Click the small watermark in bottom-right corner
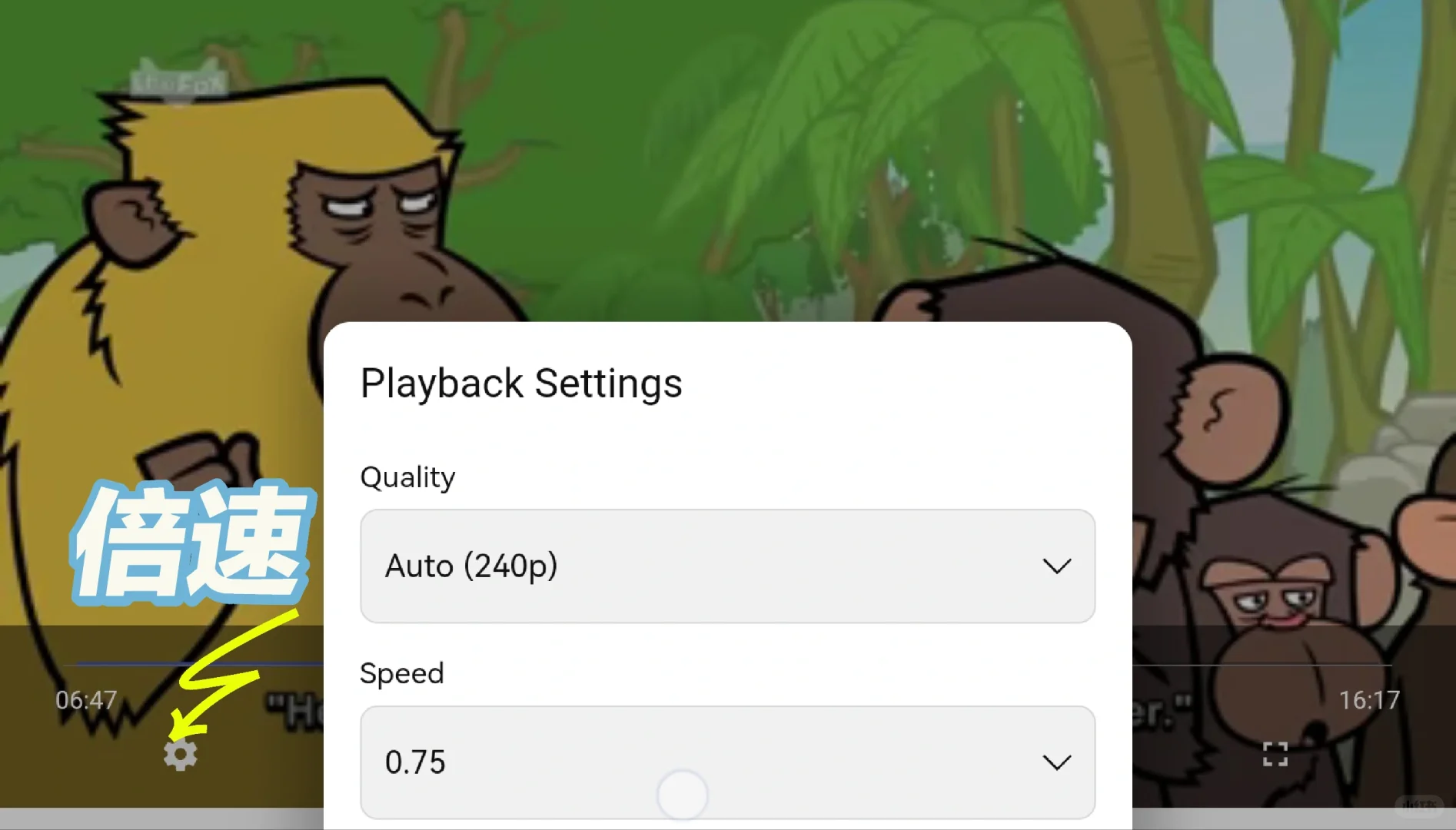The width and height of the screenshot is (1456, 830). [1419, 805]
